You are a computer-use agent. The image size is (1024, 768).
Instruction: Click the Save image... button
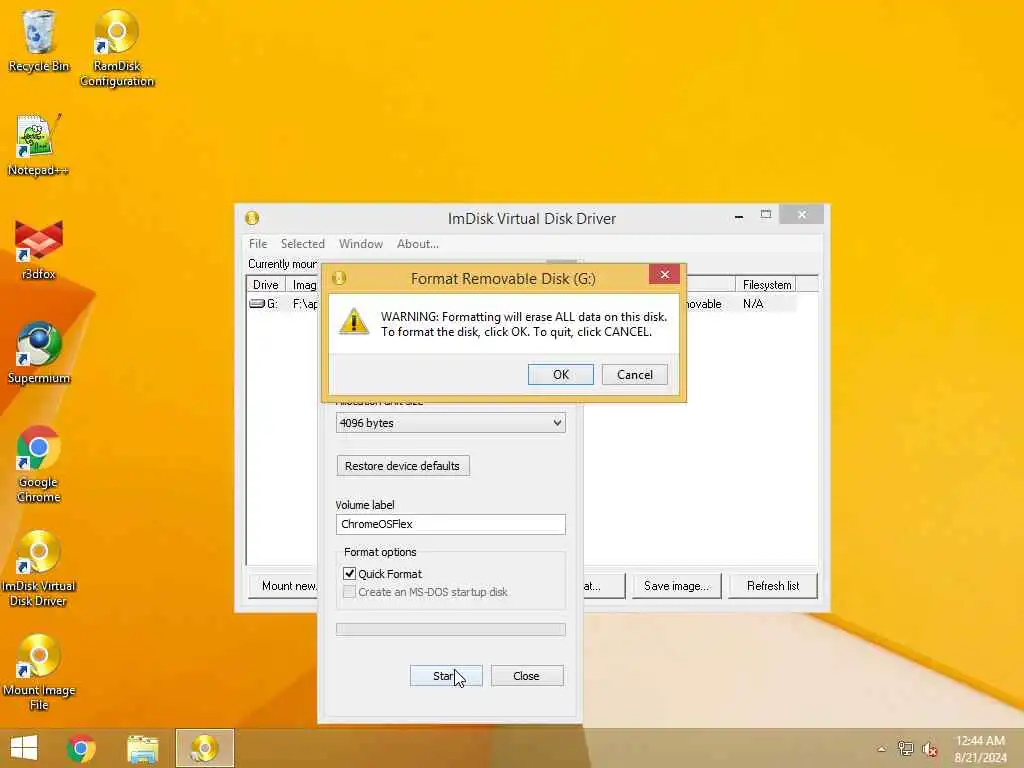click(x=676, y=586)
